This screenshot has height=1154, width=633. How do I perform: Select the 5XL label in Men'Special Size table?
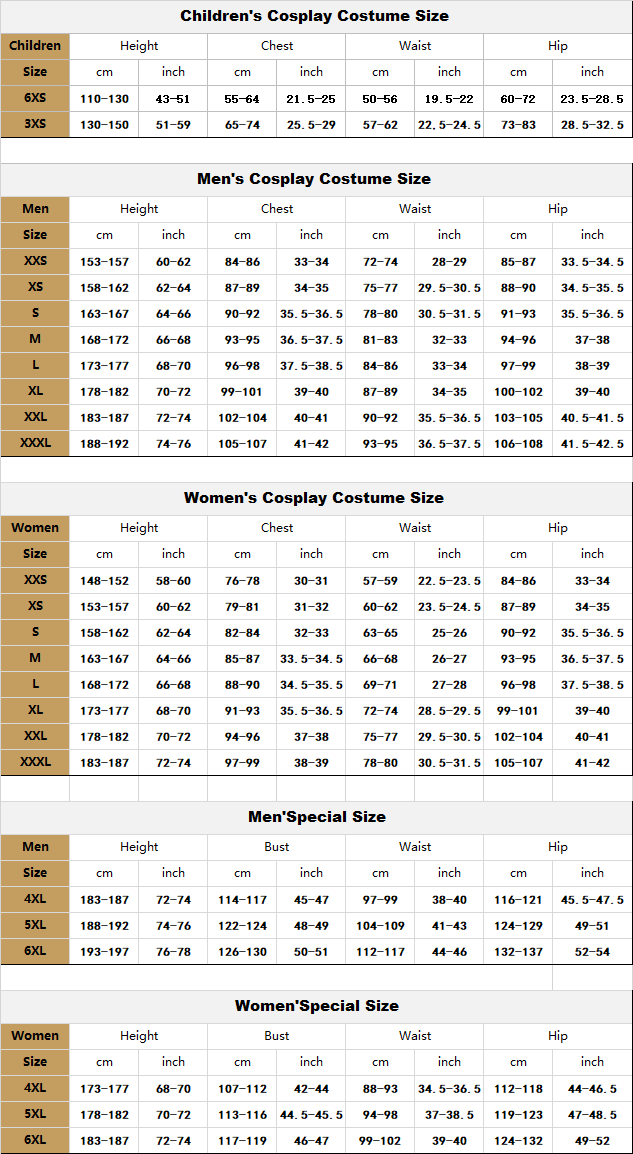click(x=35, y=925)
